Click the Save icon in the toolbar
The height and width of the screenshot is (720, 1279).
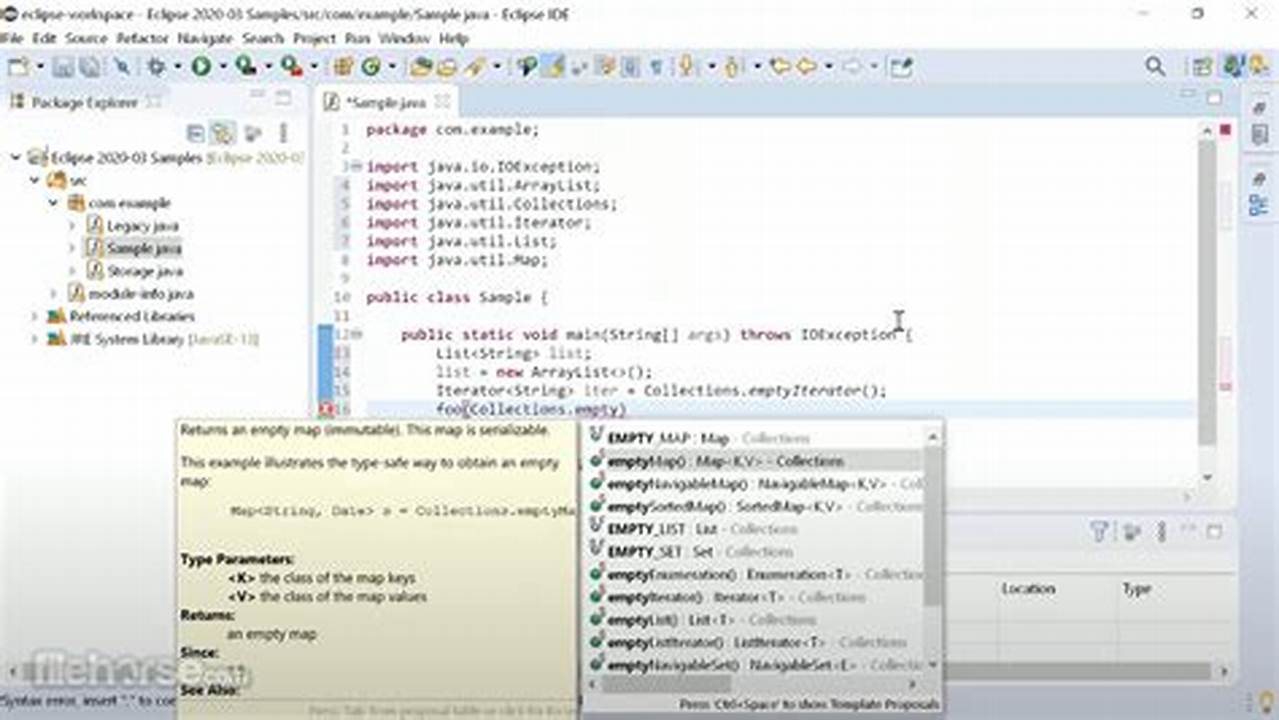point(62,66)
